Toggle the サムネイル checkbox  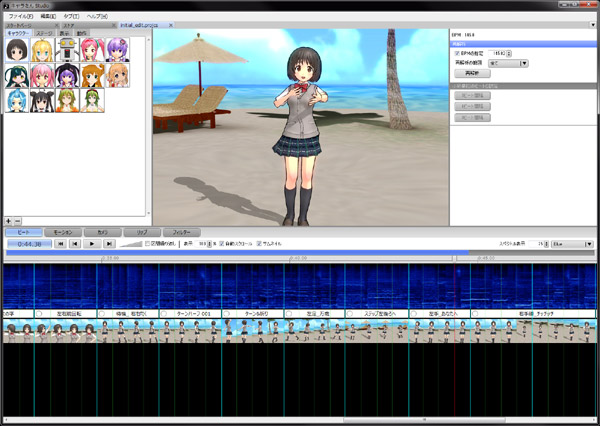259,243
